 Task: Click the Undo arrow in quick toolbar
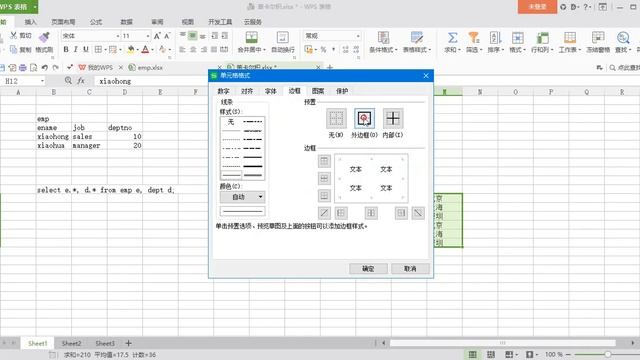pos(44,67)
